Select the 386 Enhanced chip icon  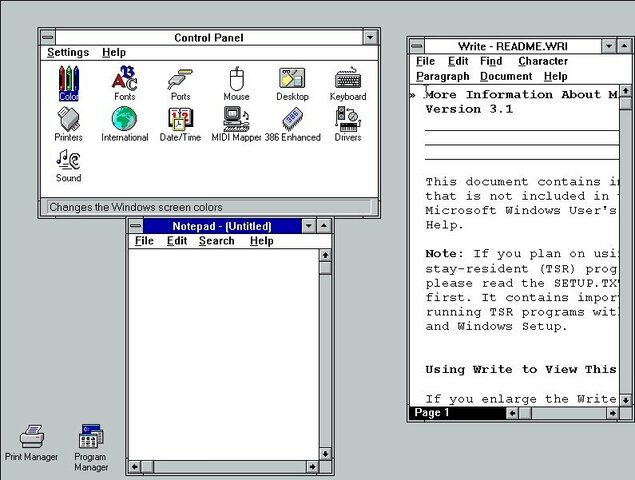click(x=292, y=124)
